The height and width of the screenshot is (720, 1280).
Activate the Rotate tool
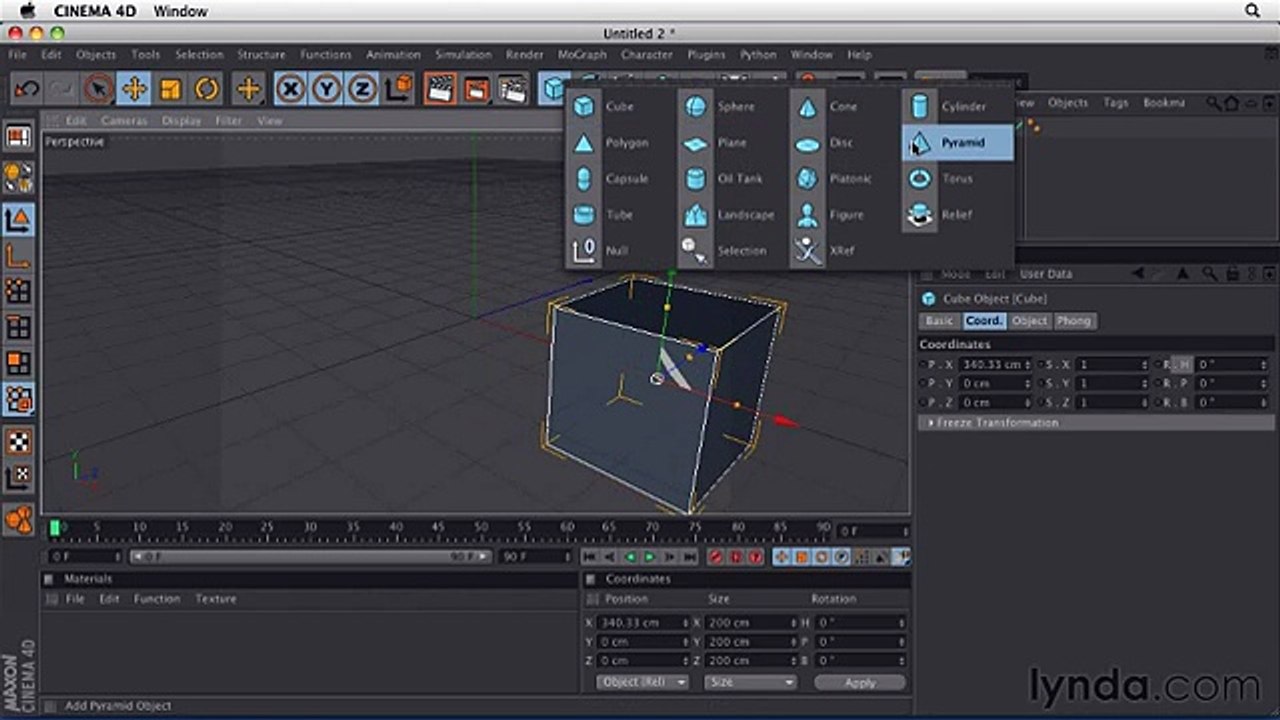pyautogui.click(x=206, y=89)
